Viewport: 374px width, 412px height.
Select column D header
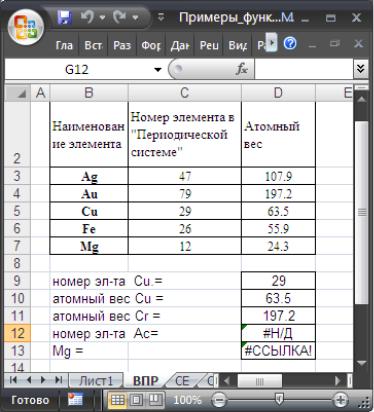tap(278, 93)
